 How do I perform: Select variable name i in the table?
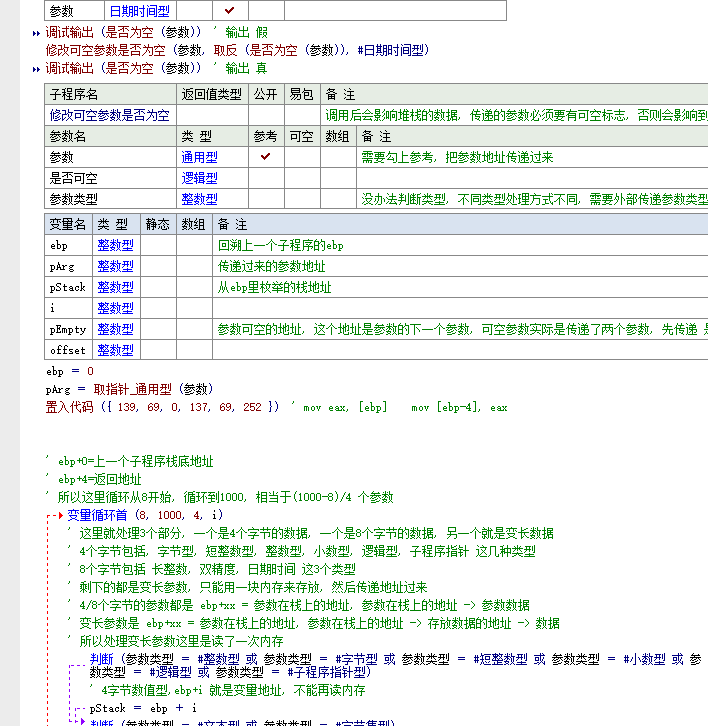pyautogui.click(x=52, y=308)
